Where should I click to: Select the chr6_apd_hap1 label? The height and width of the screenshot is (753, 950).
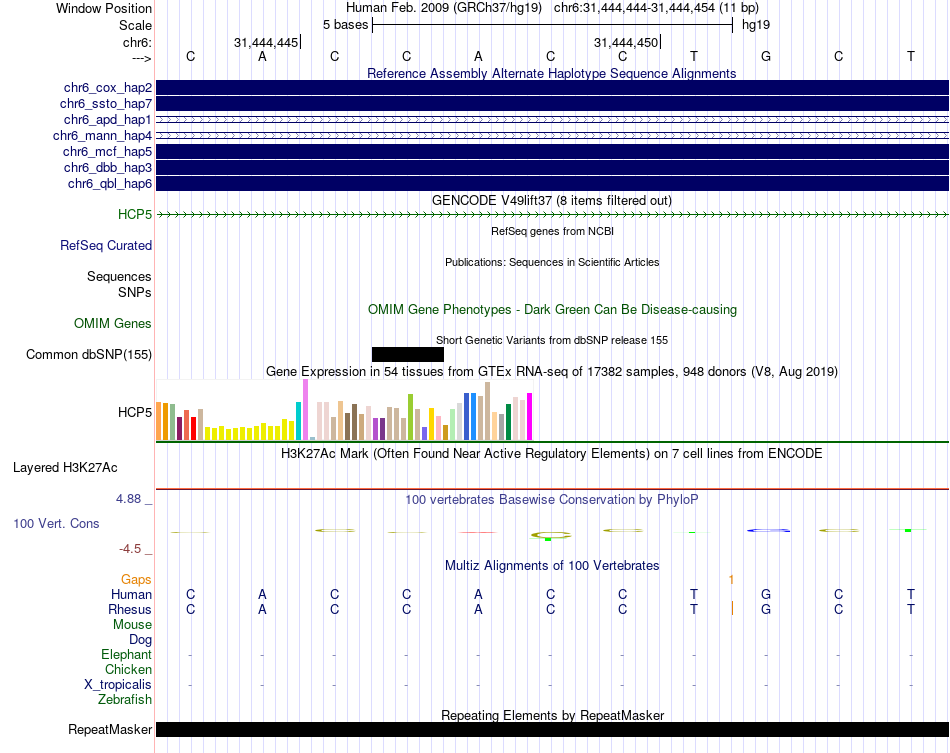[108, 119]
